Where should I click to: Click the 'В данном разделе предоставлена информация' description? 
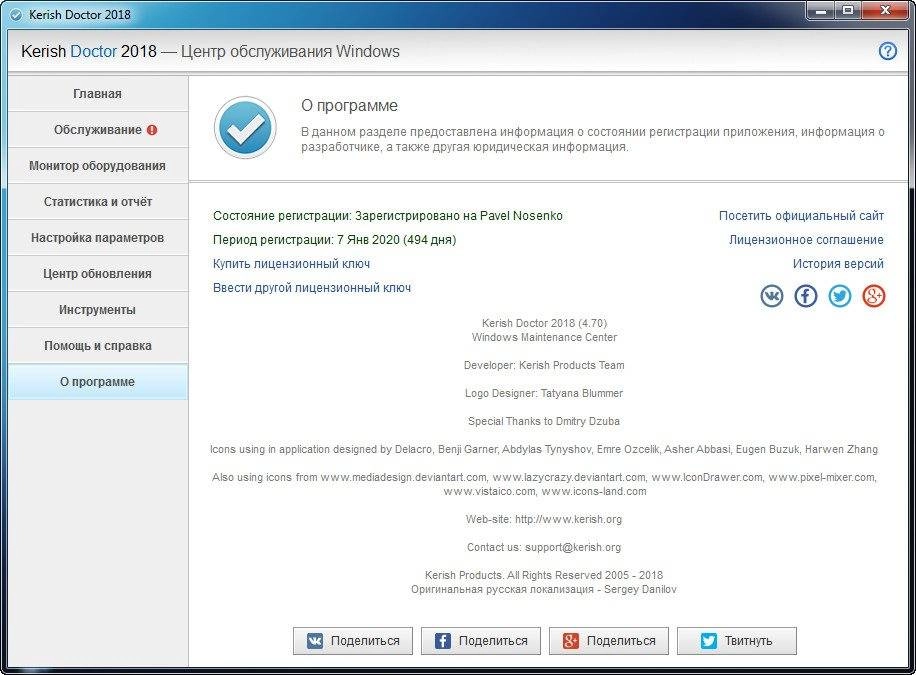point(593,139)
